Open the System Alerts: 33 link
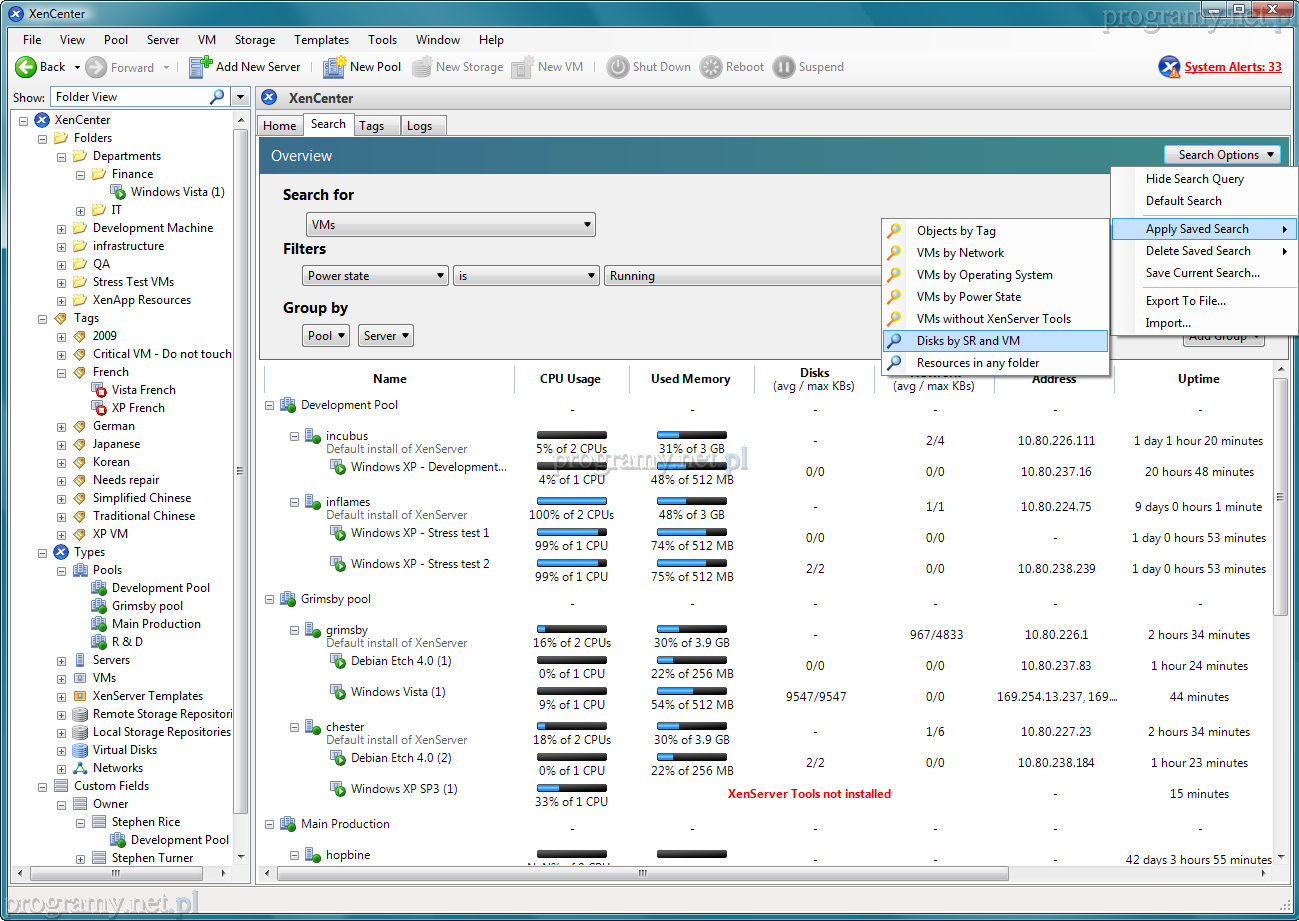 click(1232, 67)
